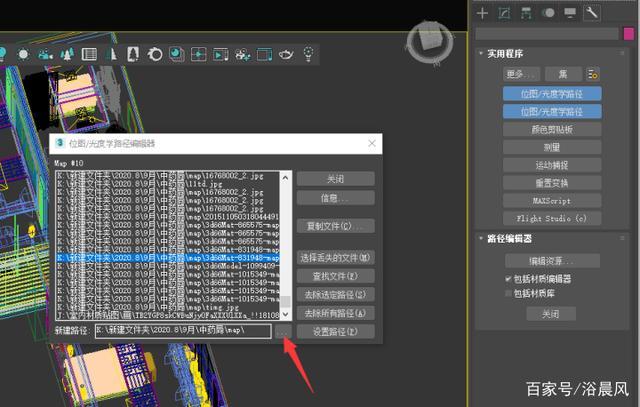Screen dimensions: 640x407
Task: Click the circular swirl toolbar icon
Action: pyautogui.click(x=155, y=54)
